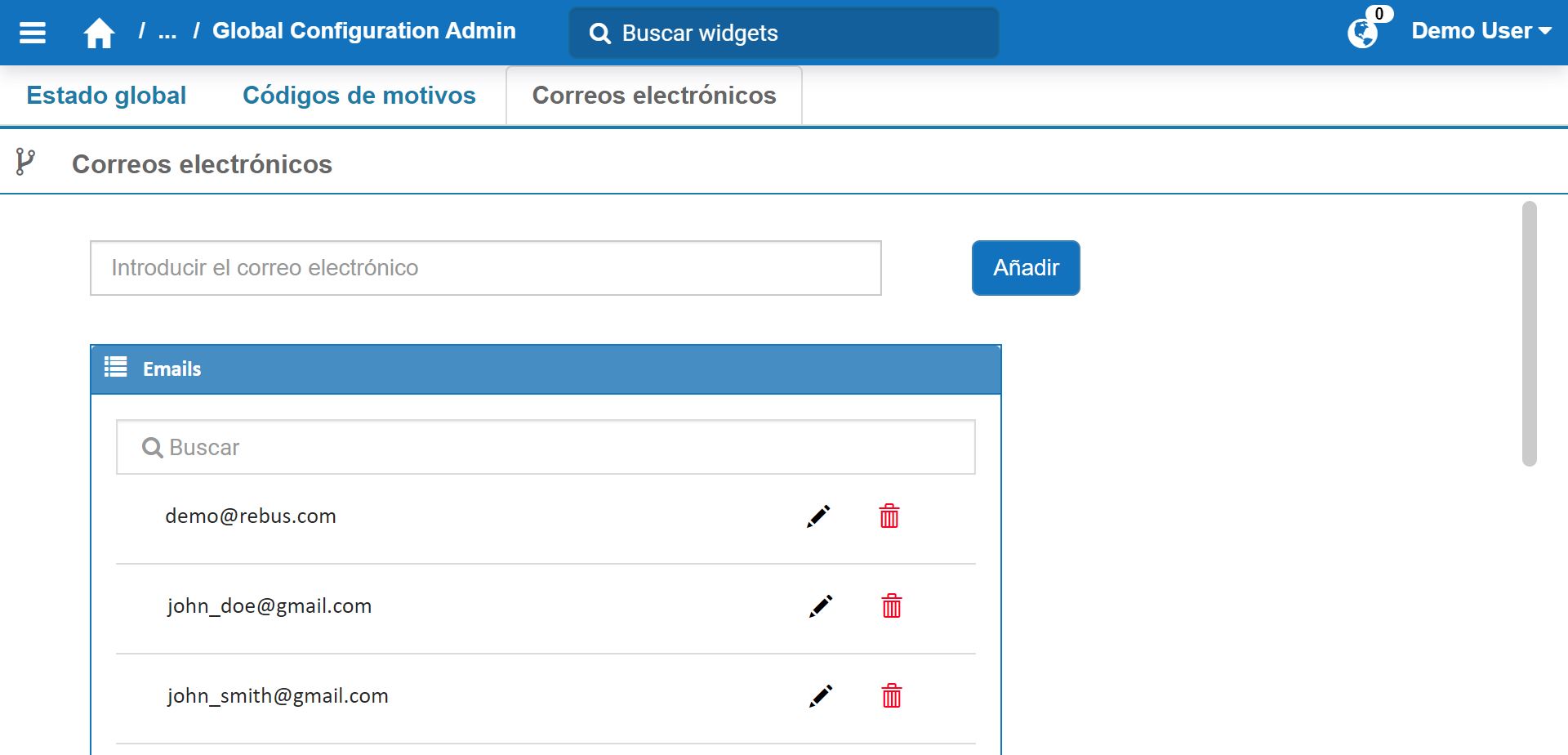Viewport: 1568px width, 755px height.
Task: Click the globe notifications icon
Action: pos(1362,34)
